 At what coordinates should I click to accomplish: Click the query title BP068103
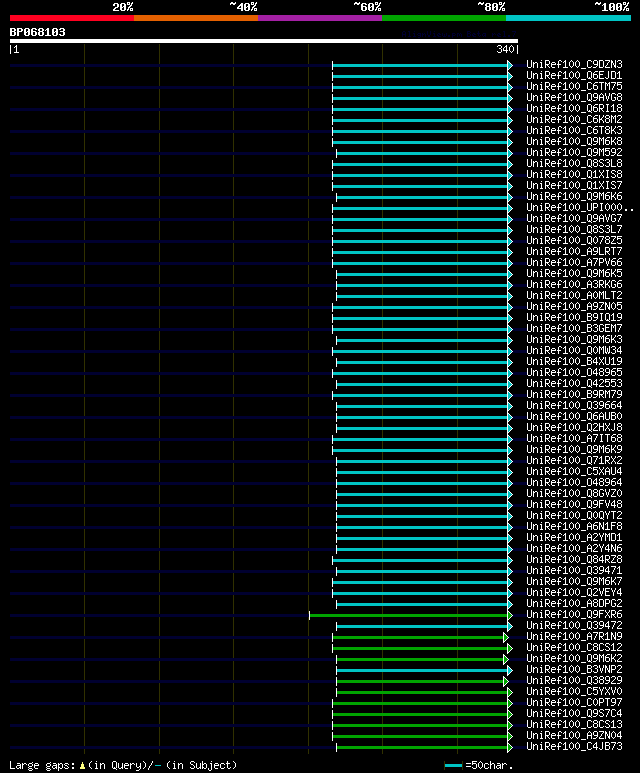click(37, 32)
